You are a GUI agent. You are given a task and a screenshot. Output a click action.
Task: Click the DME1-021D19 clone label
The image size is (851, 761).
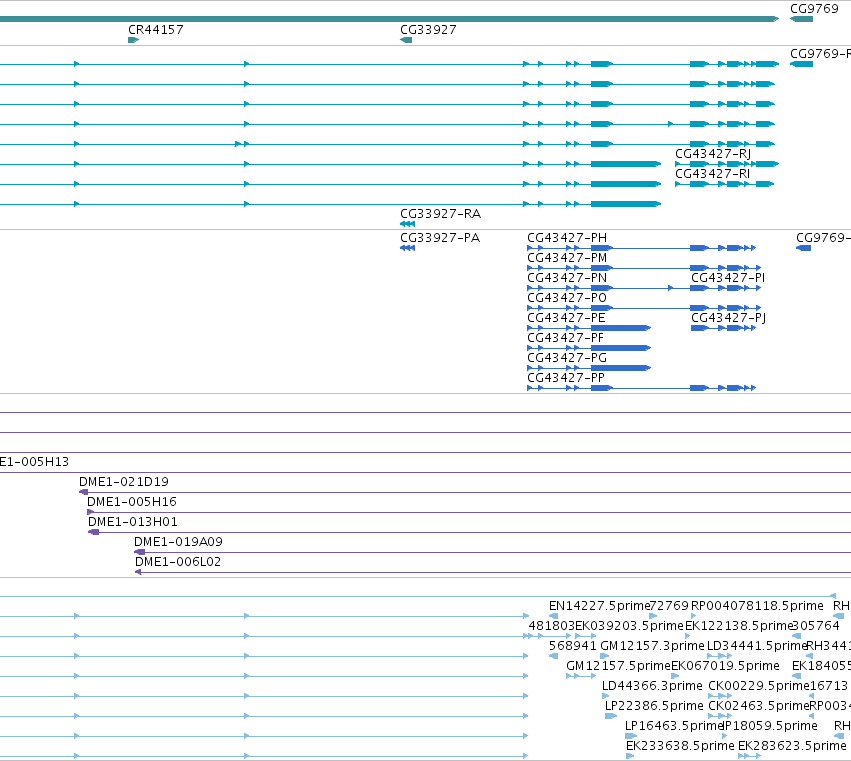124,482
